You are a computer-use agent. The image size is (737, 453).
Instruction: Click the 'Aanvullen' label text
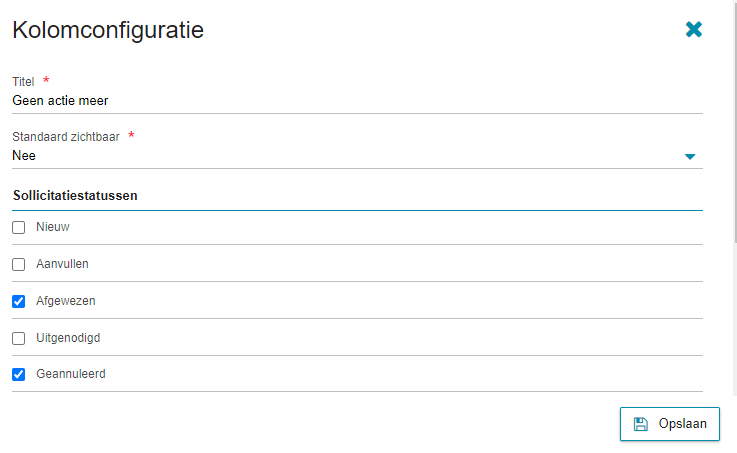coord(62,264)
